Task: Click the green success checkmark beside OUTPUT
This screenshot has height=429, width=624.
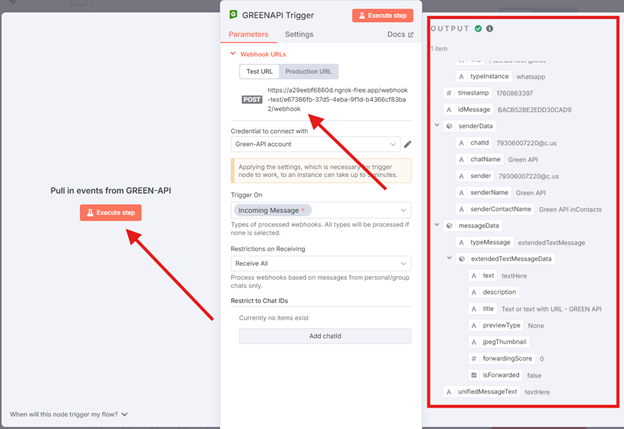Action: pos(479,28)
